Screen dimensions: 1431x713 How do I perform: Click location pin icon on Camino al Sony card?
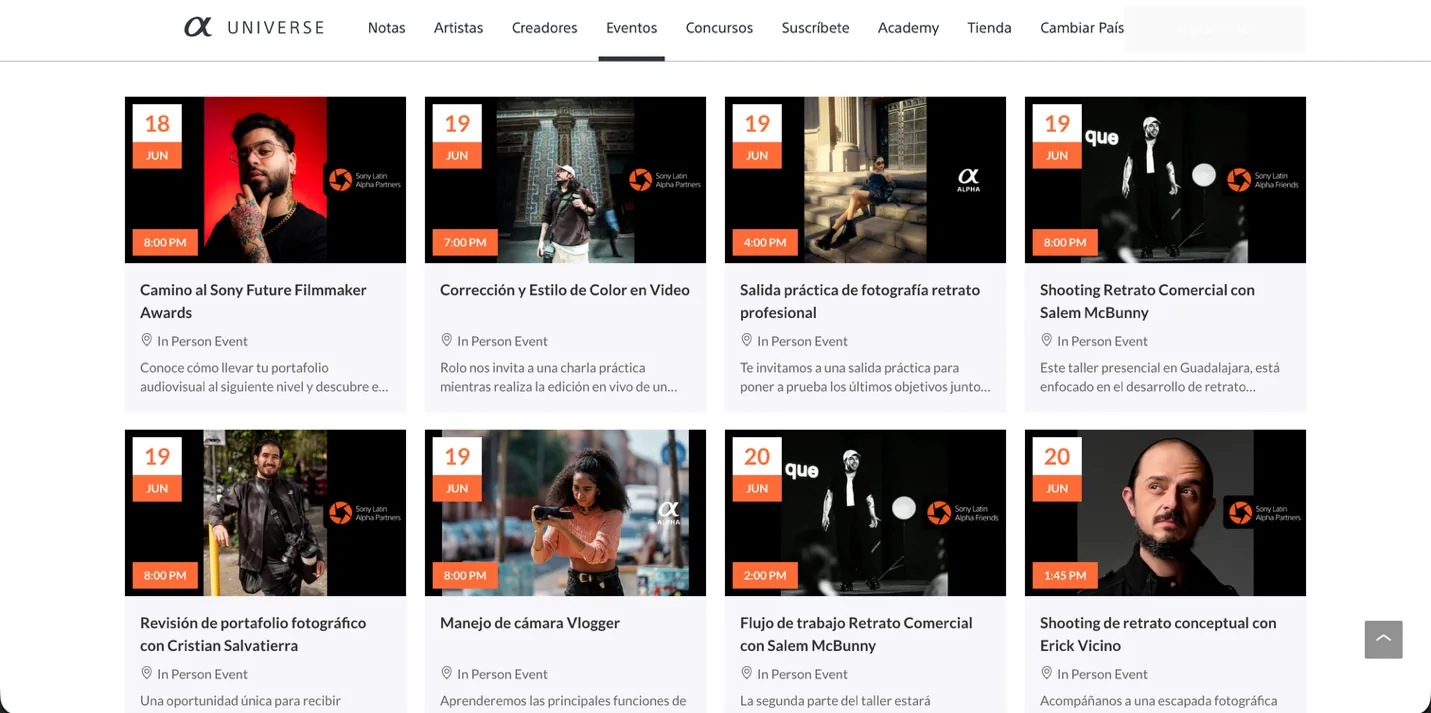146,340
